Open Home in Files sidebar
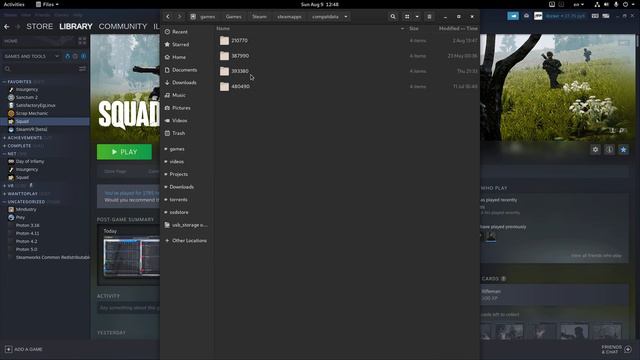This screenshot has height=360, width=640. [x=179, y=57]
